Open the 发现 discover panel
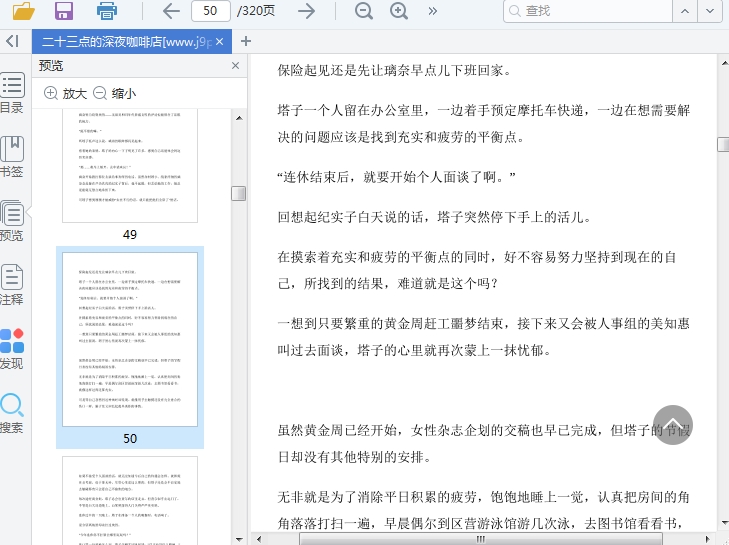 point(12,349)
